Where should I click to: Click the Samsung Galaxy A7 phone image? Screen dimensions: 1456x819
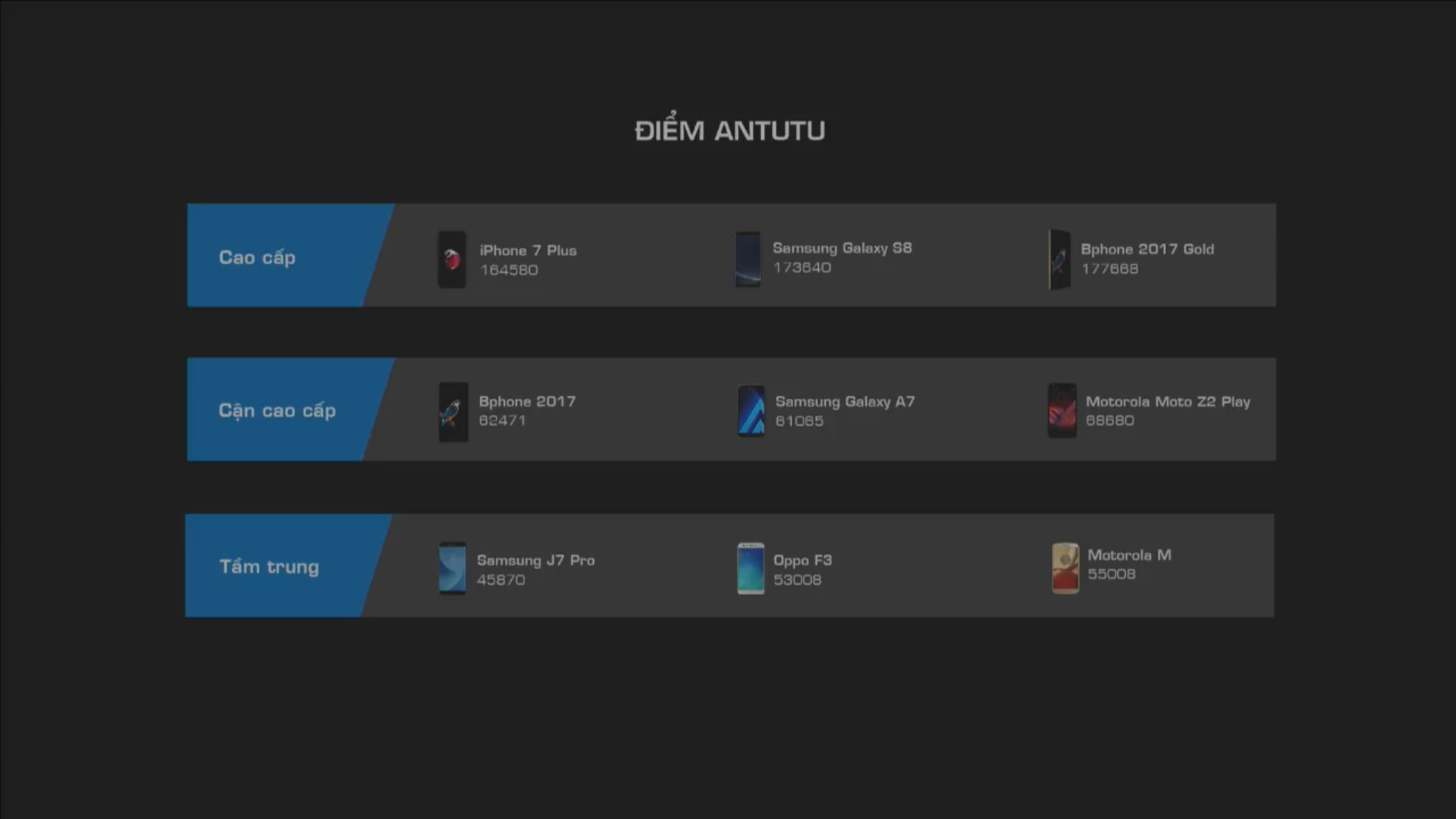coord(751,411)
